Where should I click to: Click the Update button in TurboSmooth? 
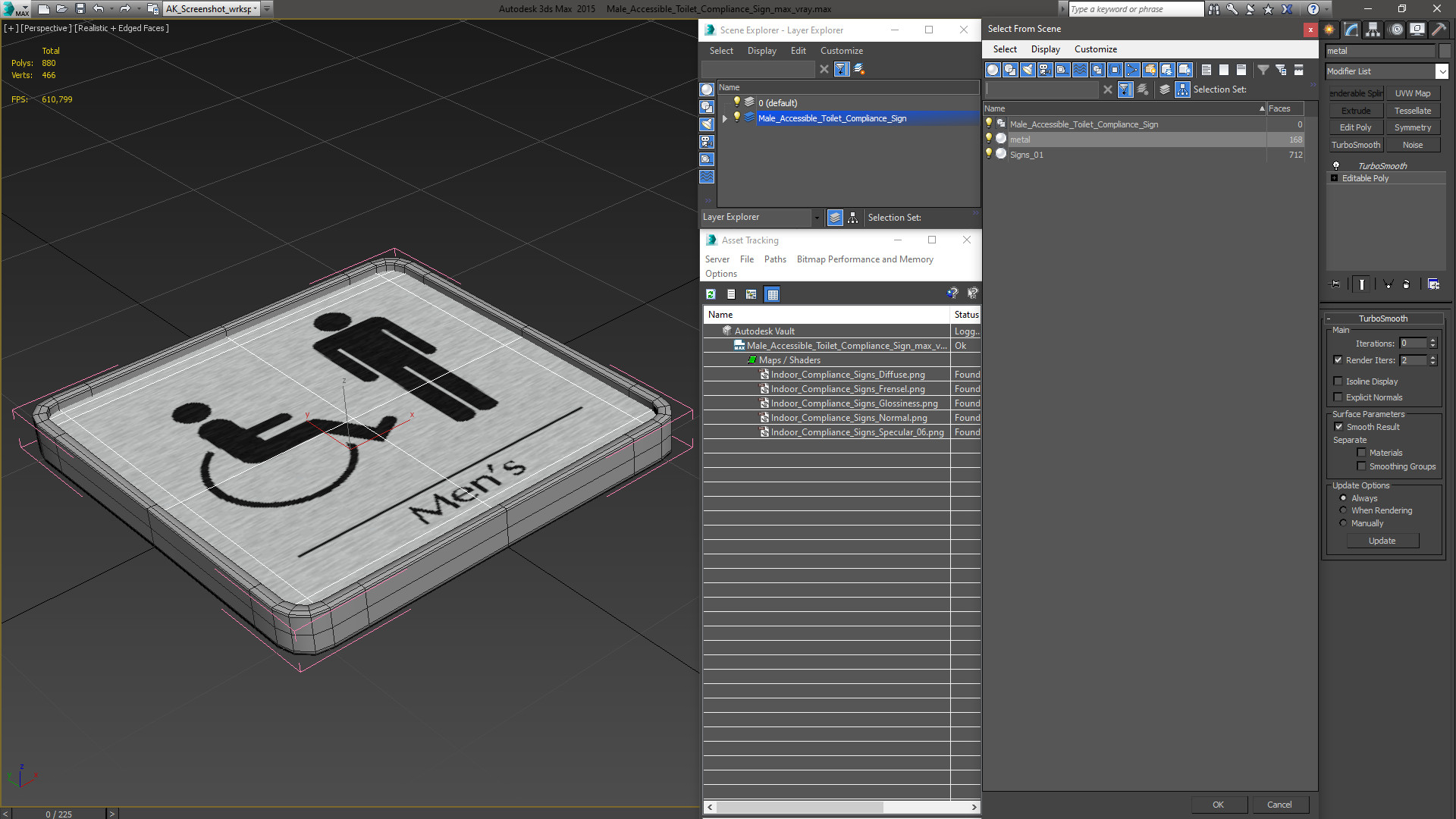(x=1382, y=541)
